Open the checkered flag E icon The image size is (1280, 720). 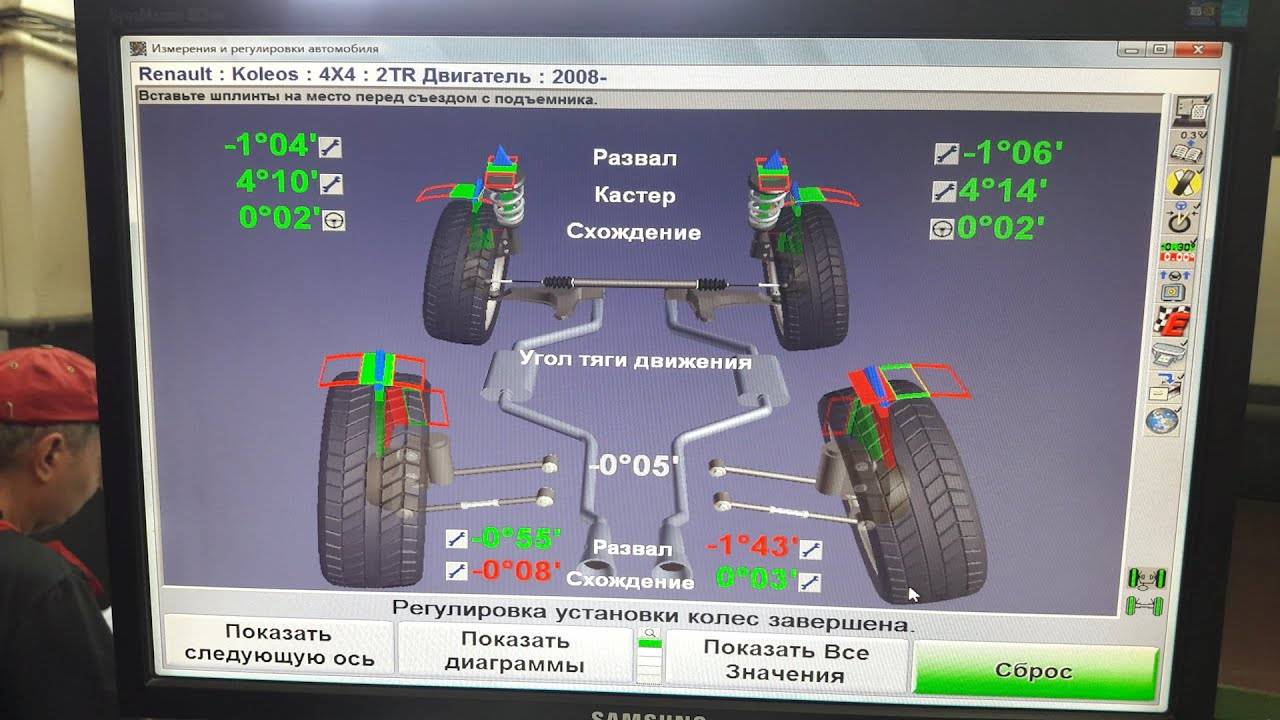tap(1171, 322)
